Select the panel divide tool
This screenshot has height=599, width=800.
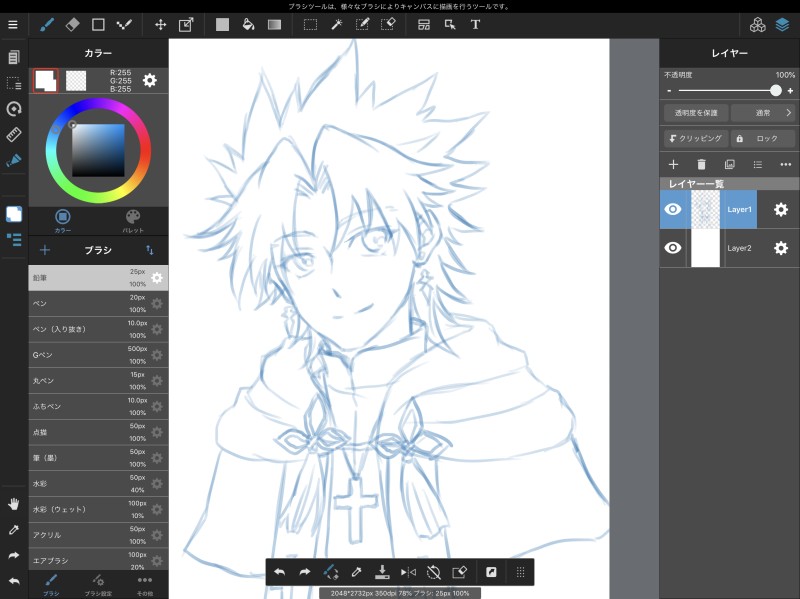click(423, 24)
